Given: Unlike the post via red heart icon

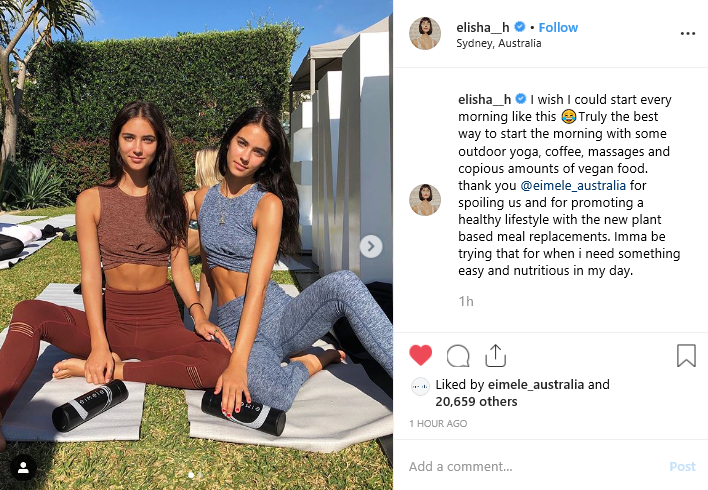Looking at the screenshot, I should pyautogui.click(x=420, y=355).
